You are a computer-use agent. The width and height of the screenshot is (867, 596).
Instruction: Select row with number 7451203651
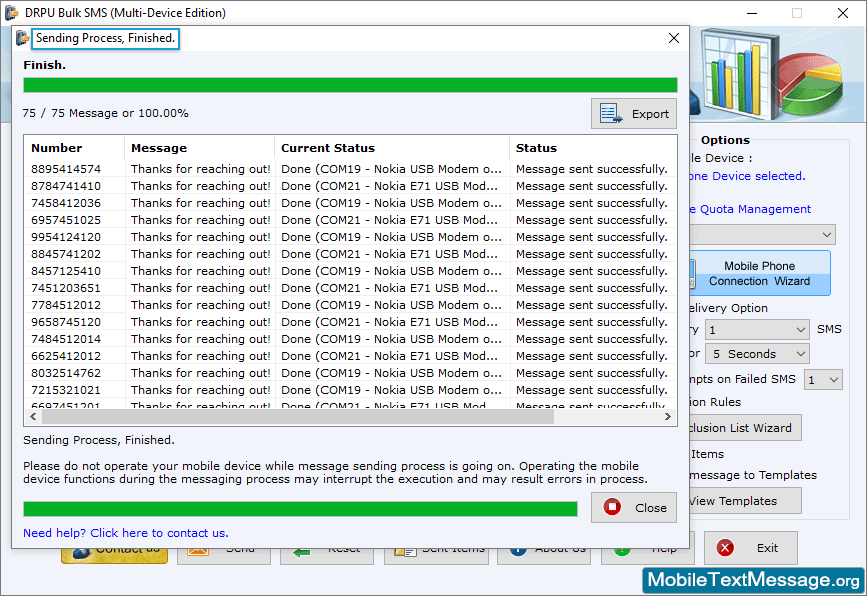(x=350, y=288)
